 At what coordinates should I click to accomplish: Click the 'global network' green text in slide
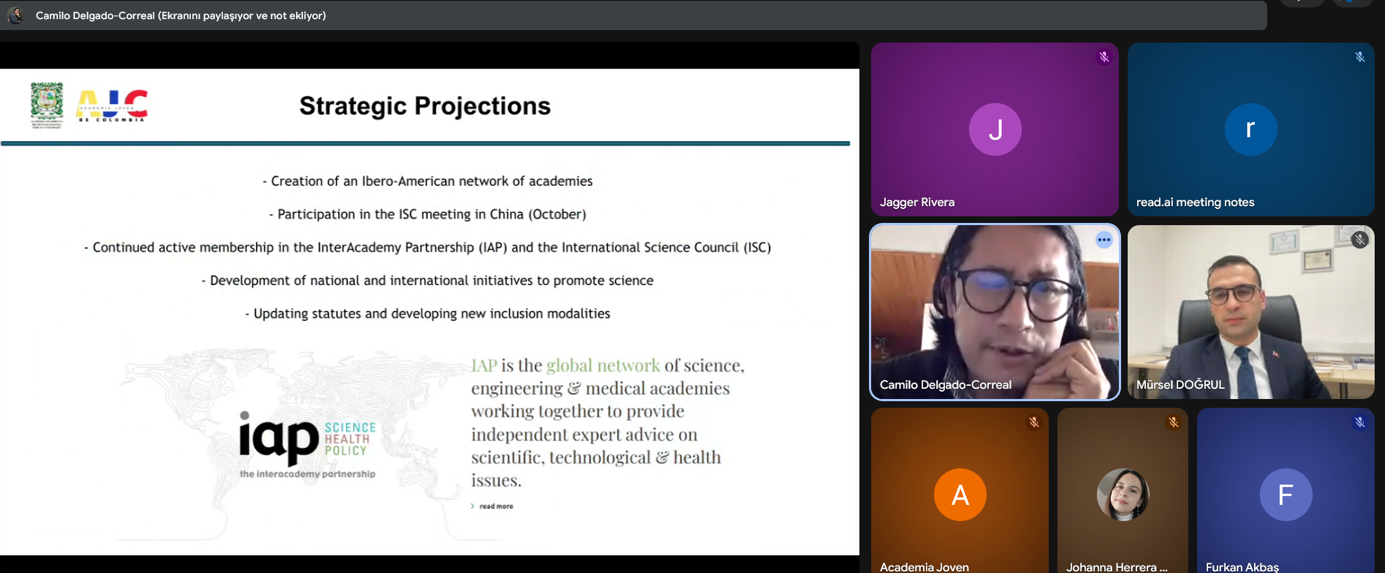pos(602,365)
